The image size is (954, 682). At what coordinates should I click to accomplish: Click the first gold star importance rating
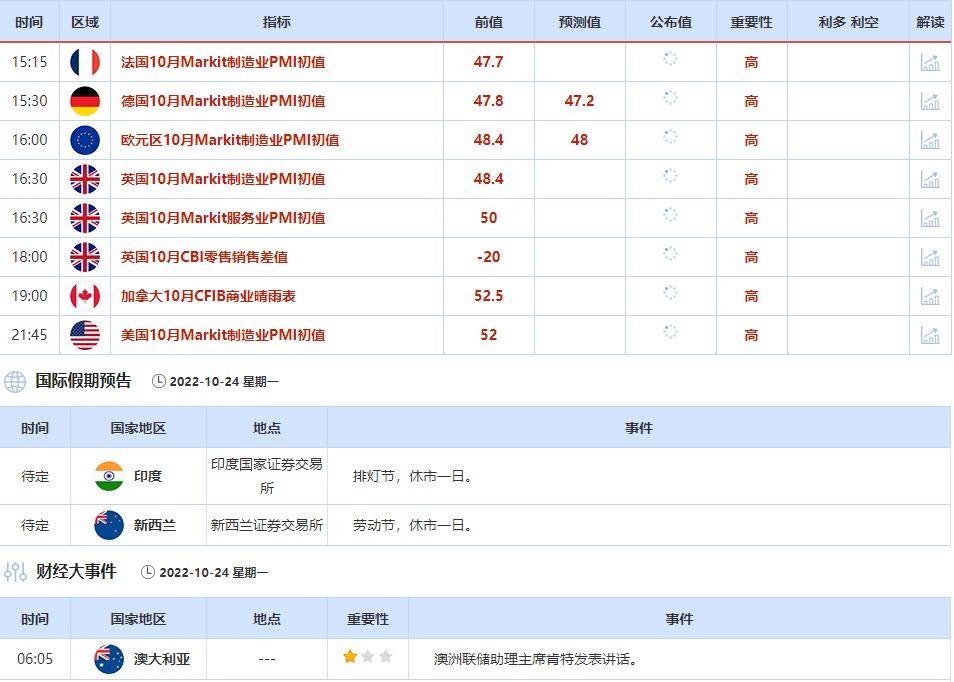click(x=350, y=657)
